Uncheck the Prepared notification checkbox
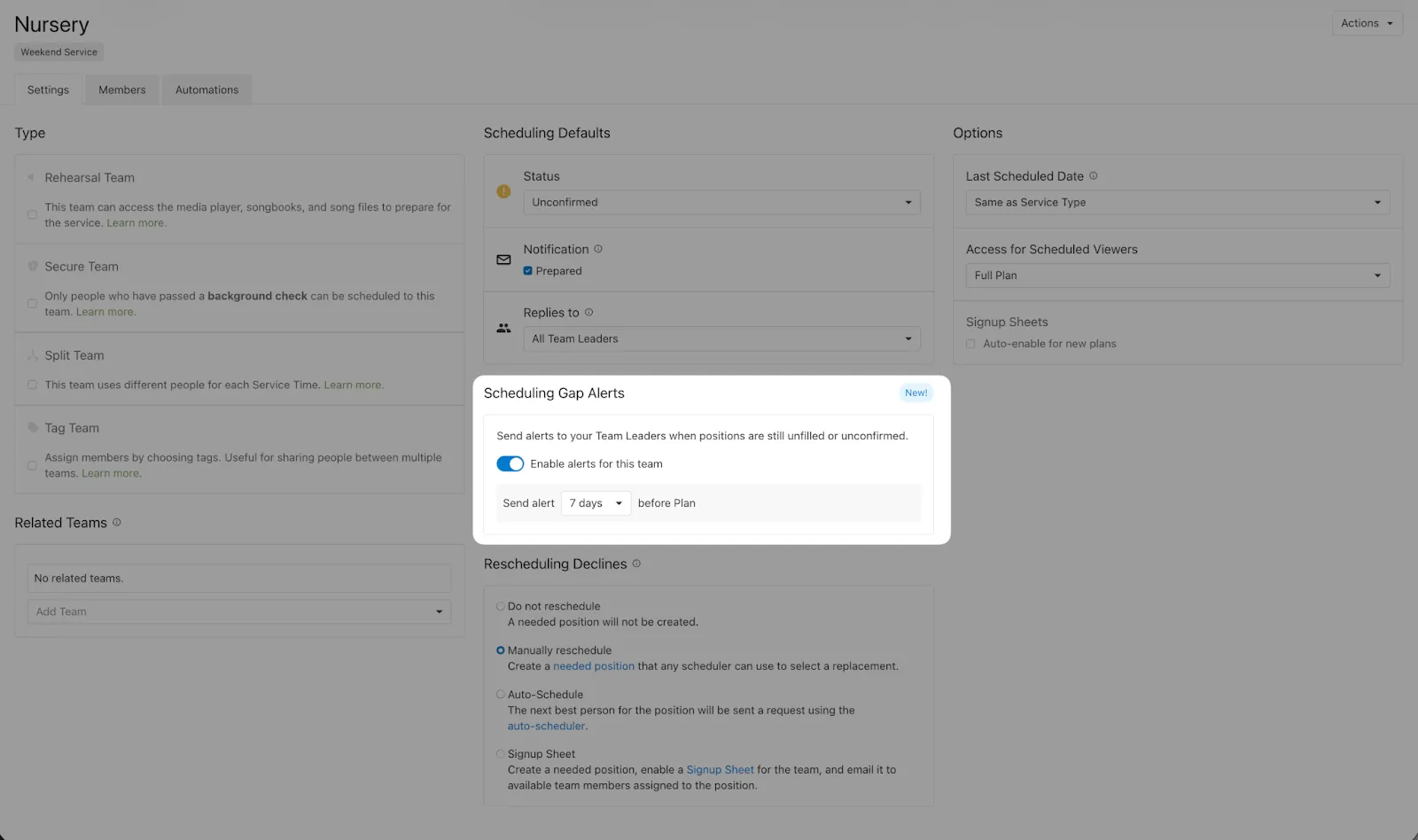Viewport: 1418px width, 840px height. coord(528,271)
